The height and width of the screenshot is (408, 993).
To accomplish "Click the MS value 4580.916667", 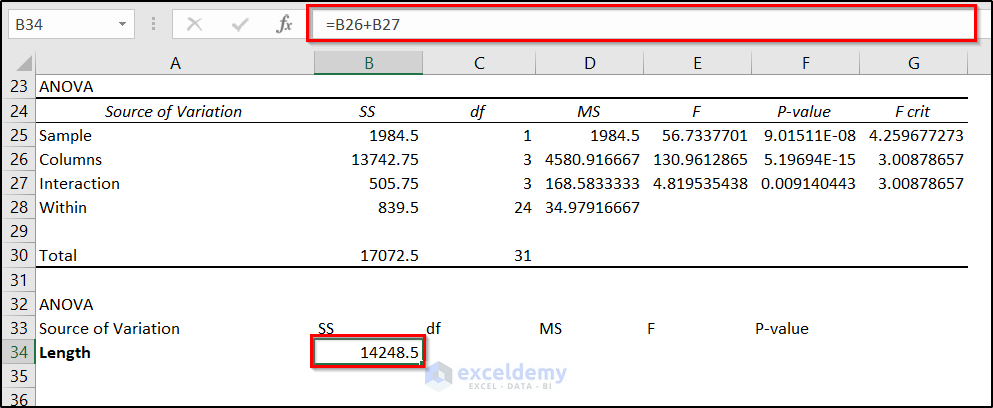I will point(592,160).
